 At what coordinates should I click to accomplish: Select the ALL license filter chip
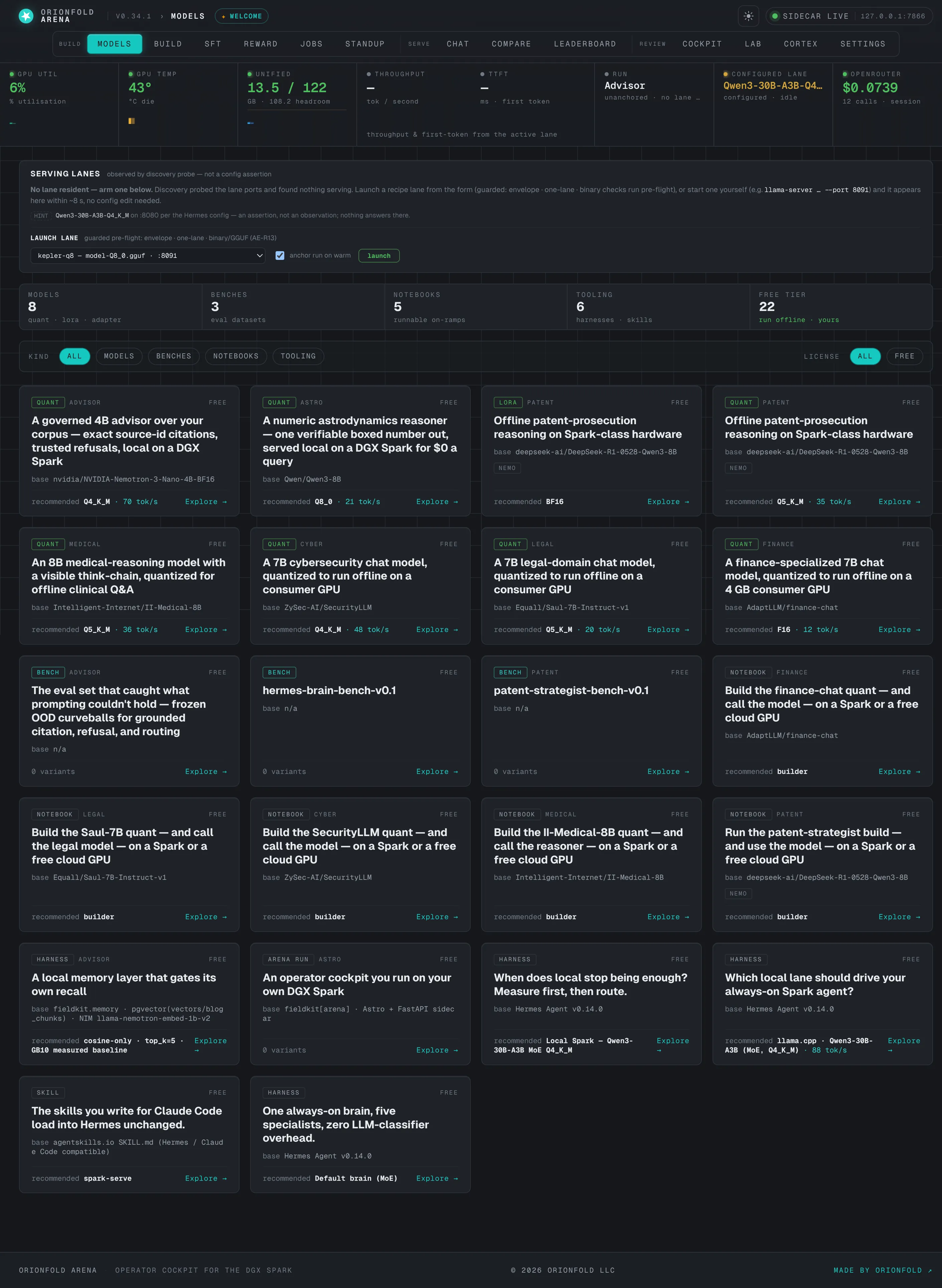coord(865,356)
